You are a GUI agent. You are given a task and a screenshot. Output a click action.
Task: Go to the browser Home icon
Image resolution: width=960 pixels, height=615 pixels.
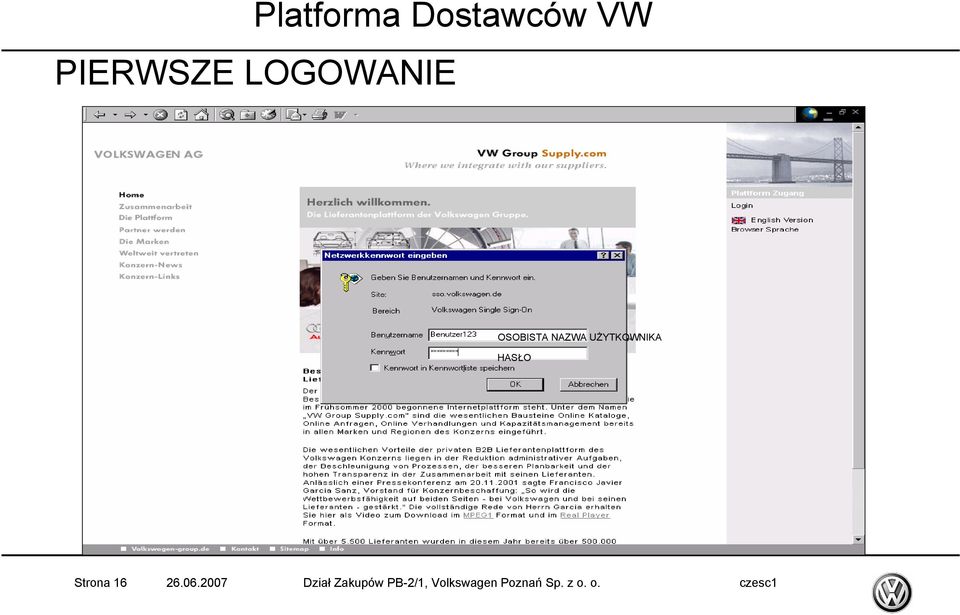click(x=201, y=115)
